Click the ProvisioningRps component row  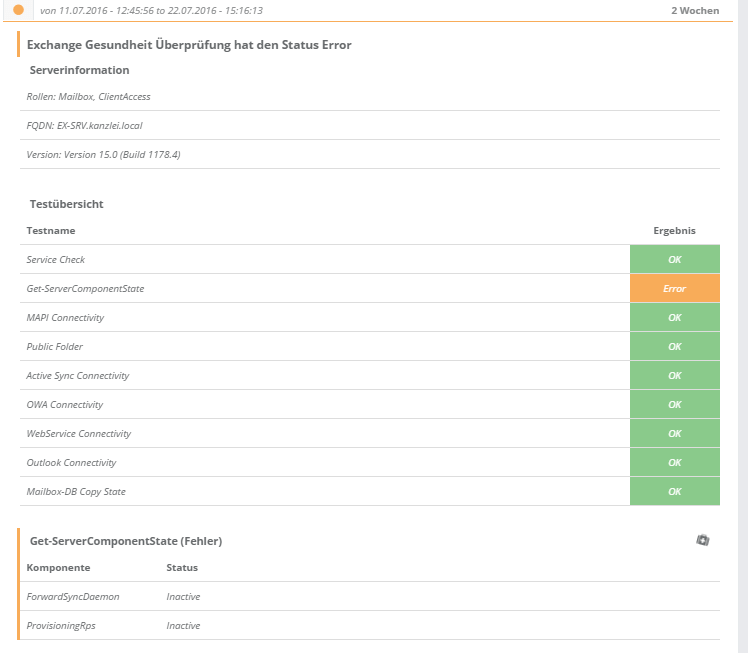(x=62, y=625)
